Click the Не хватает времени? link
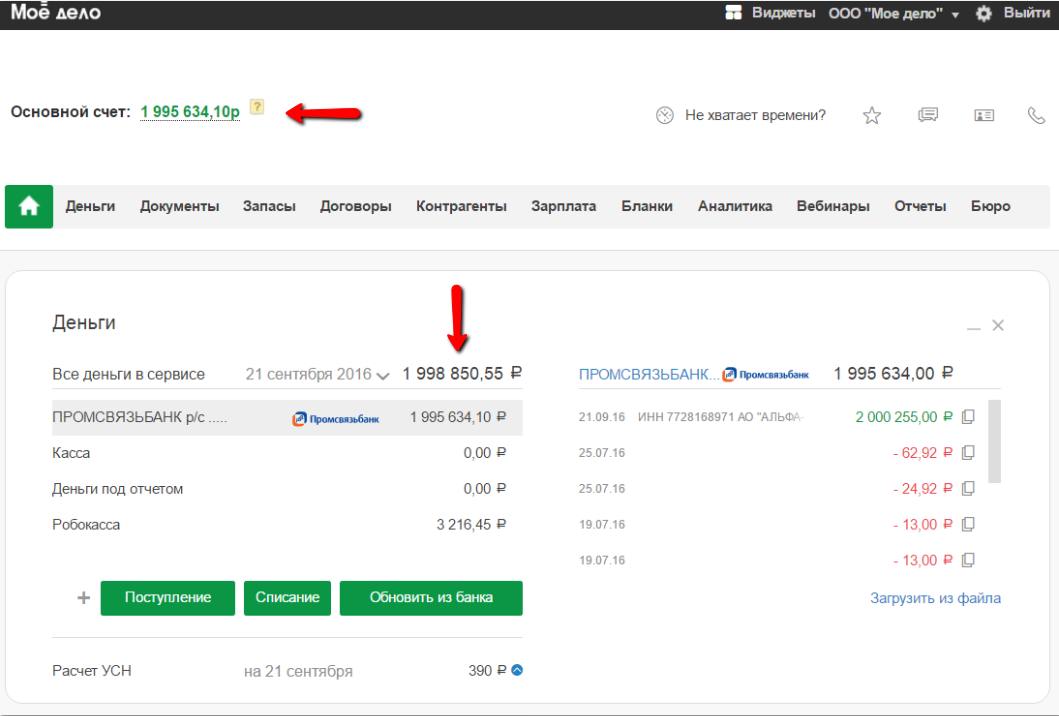 (755, 116)
